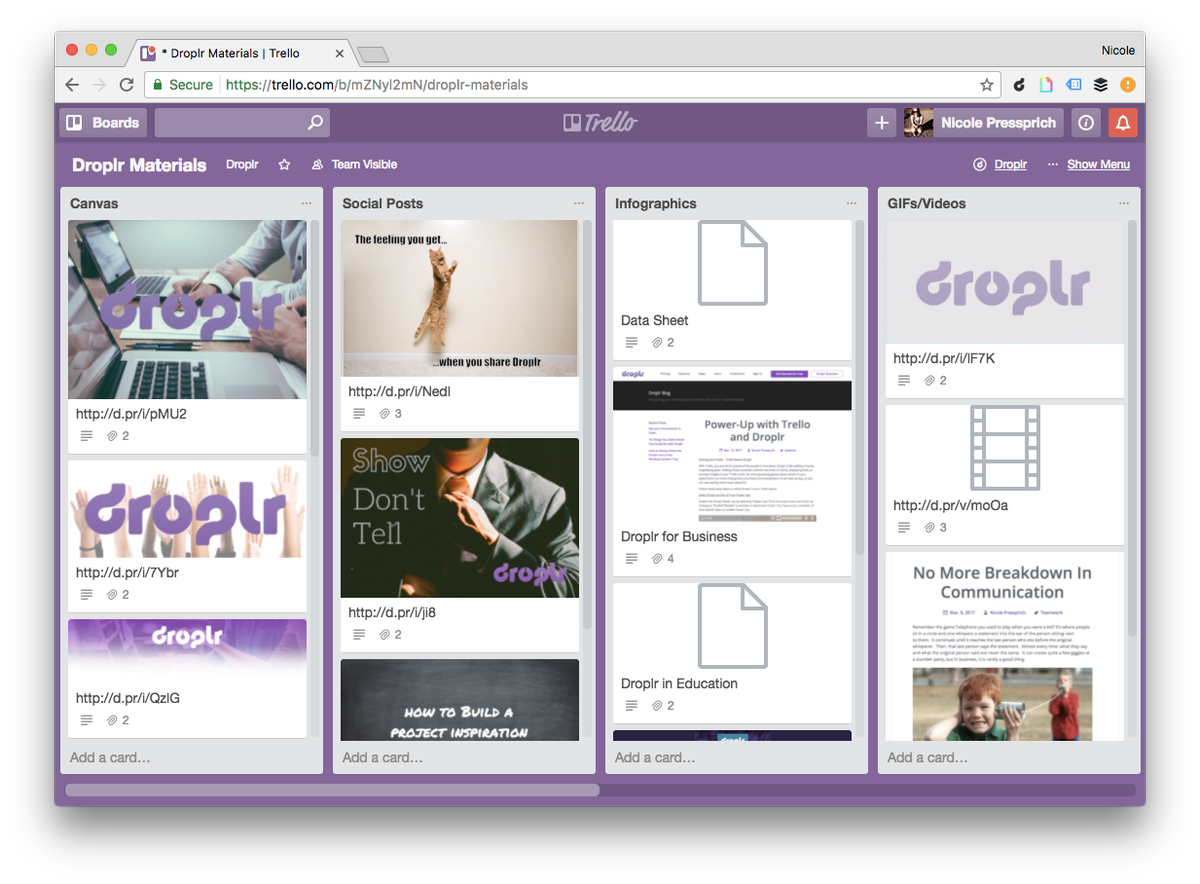This screenshot has height=884, width=1200.
Task: Open the Boards menu button
Action: [x=103, y=123]
